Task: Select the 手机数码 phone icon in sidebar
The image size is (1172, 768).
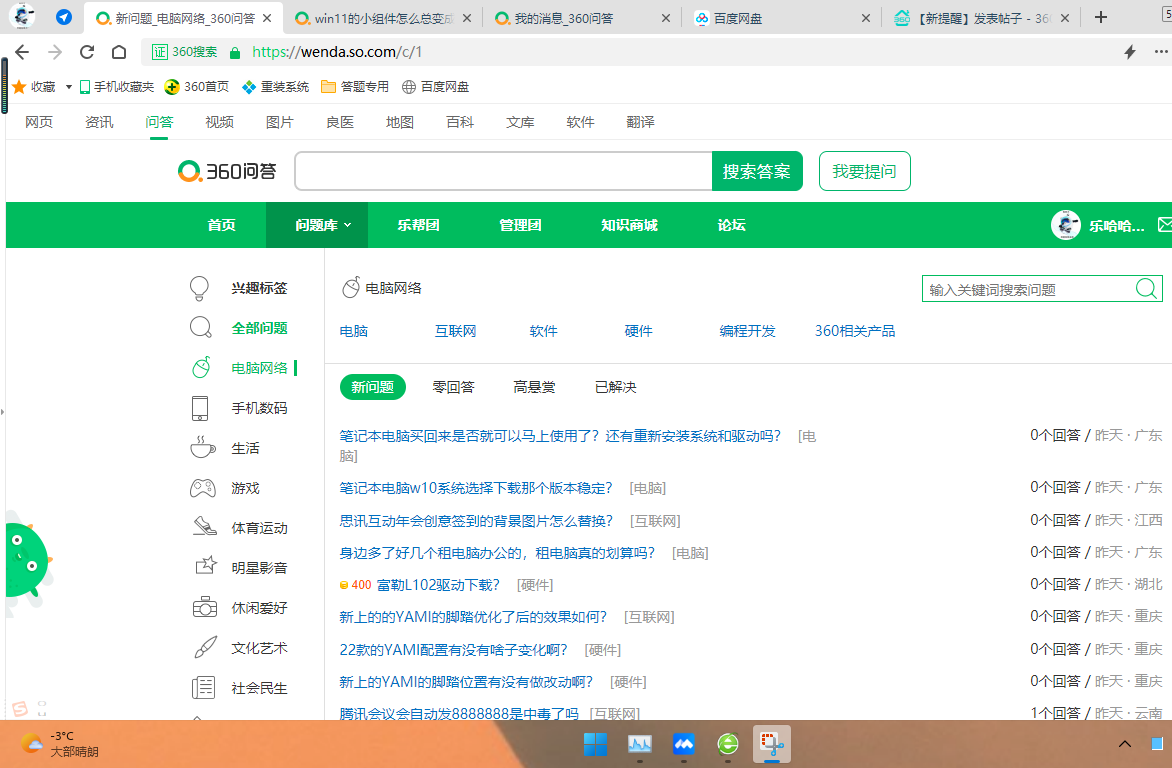Action: click(200, 408)
